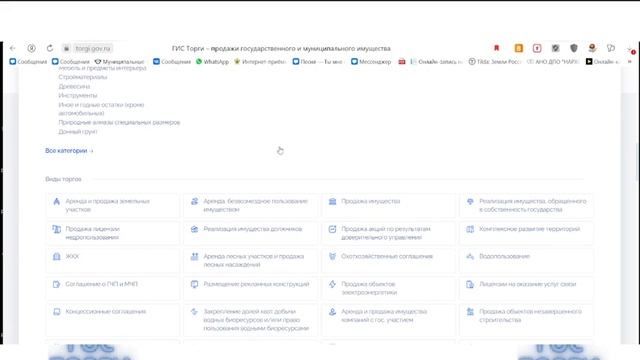This screenshot has width=640, height=360.
Task: Open the Мессенджер bookmark
Action: coord(371,62)
